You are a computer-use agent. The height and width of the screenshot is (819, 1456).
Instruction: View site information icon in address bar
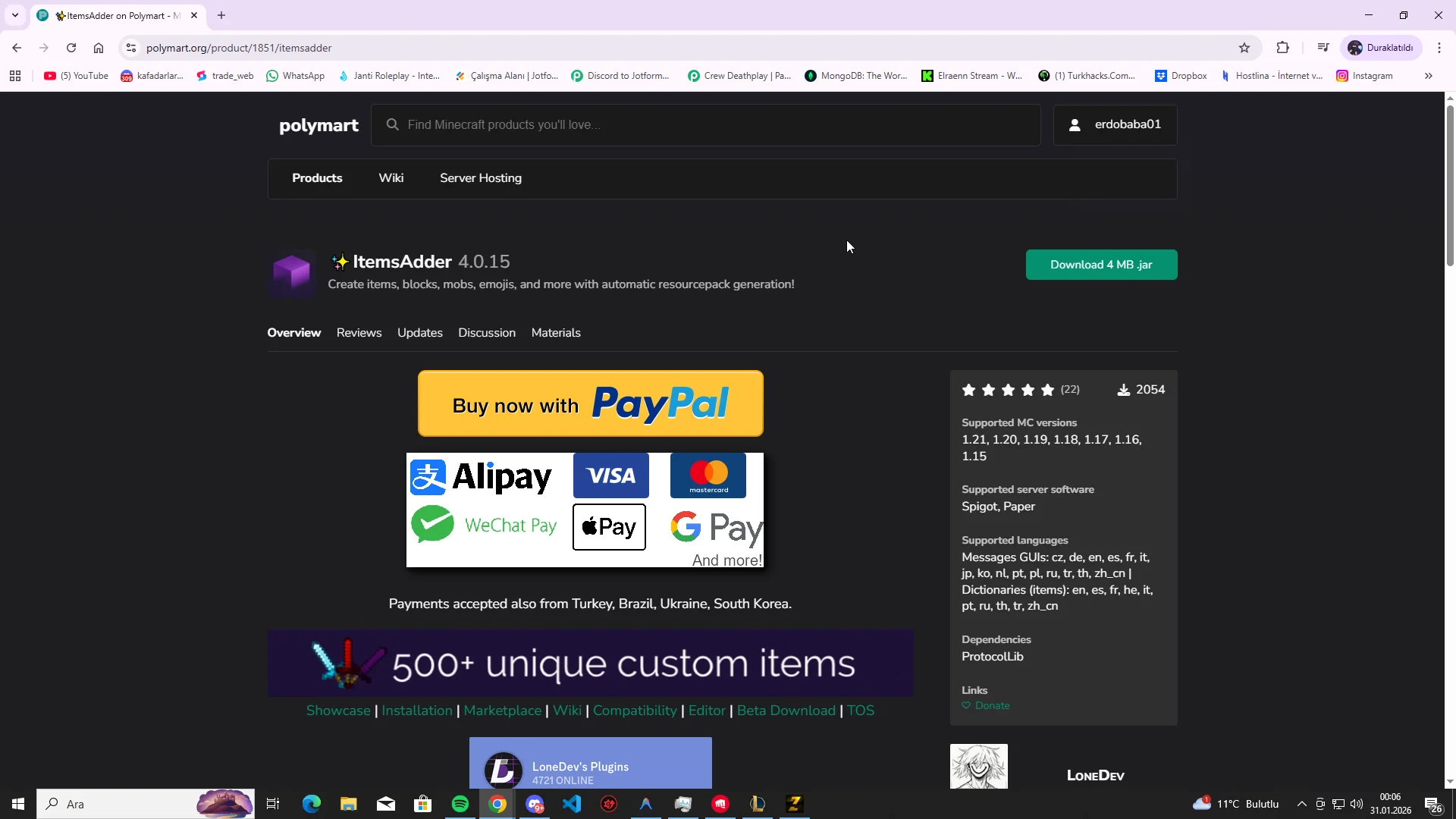click(131, 48)
